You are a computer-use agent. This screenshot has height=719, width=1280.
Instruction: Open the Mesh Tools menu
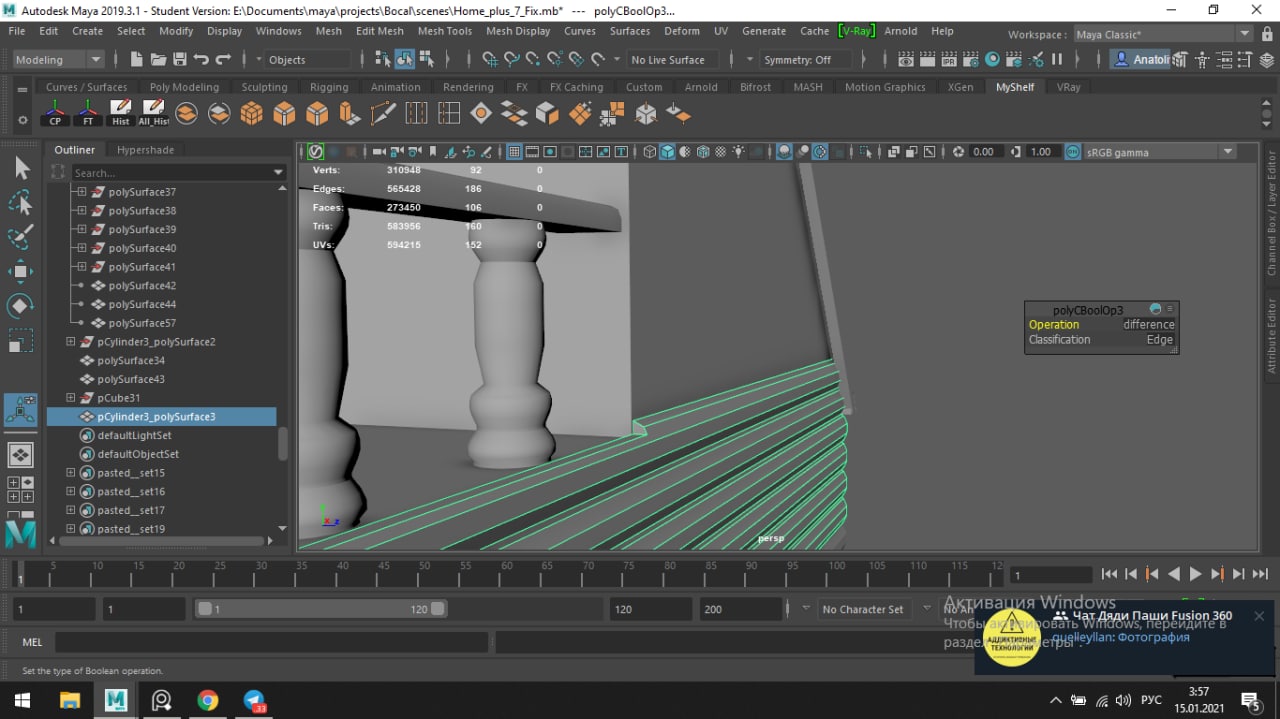(x=445, y=31)
